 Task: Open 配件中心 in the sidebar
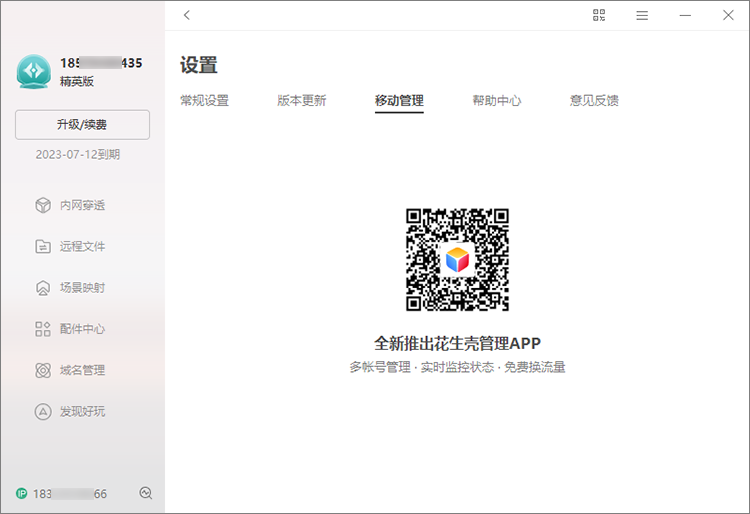coord(82,329)
